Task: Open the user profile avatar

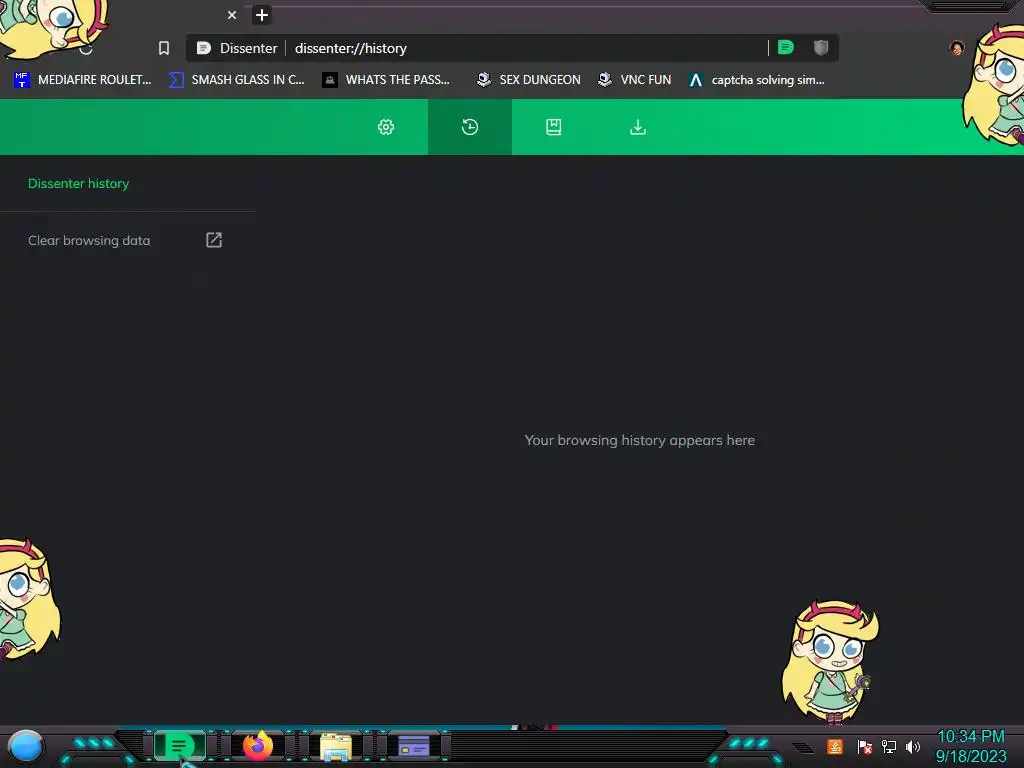Action: coord(957,48)
